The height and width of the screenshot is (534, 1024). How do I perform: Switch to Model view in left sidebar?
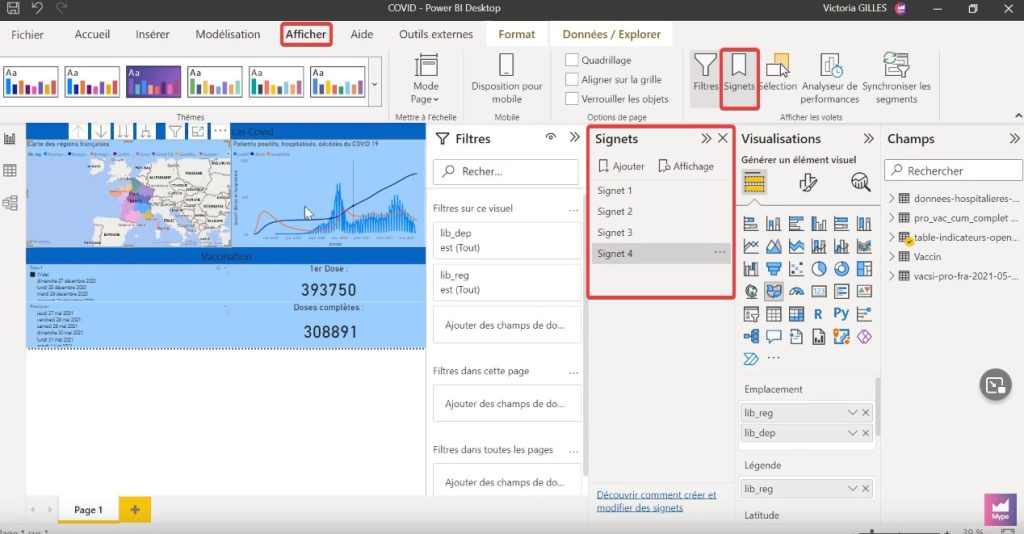10,203
